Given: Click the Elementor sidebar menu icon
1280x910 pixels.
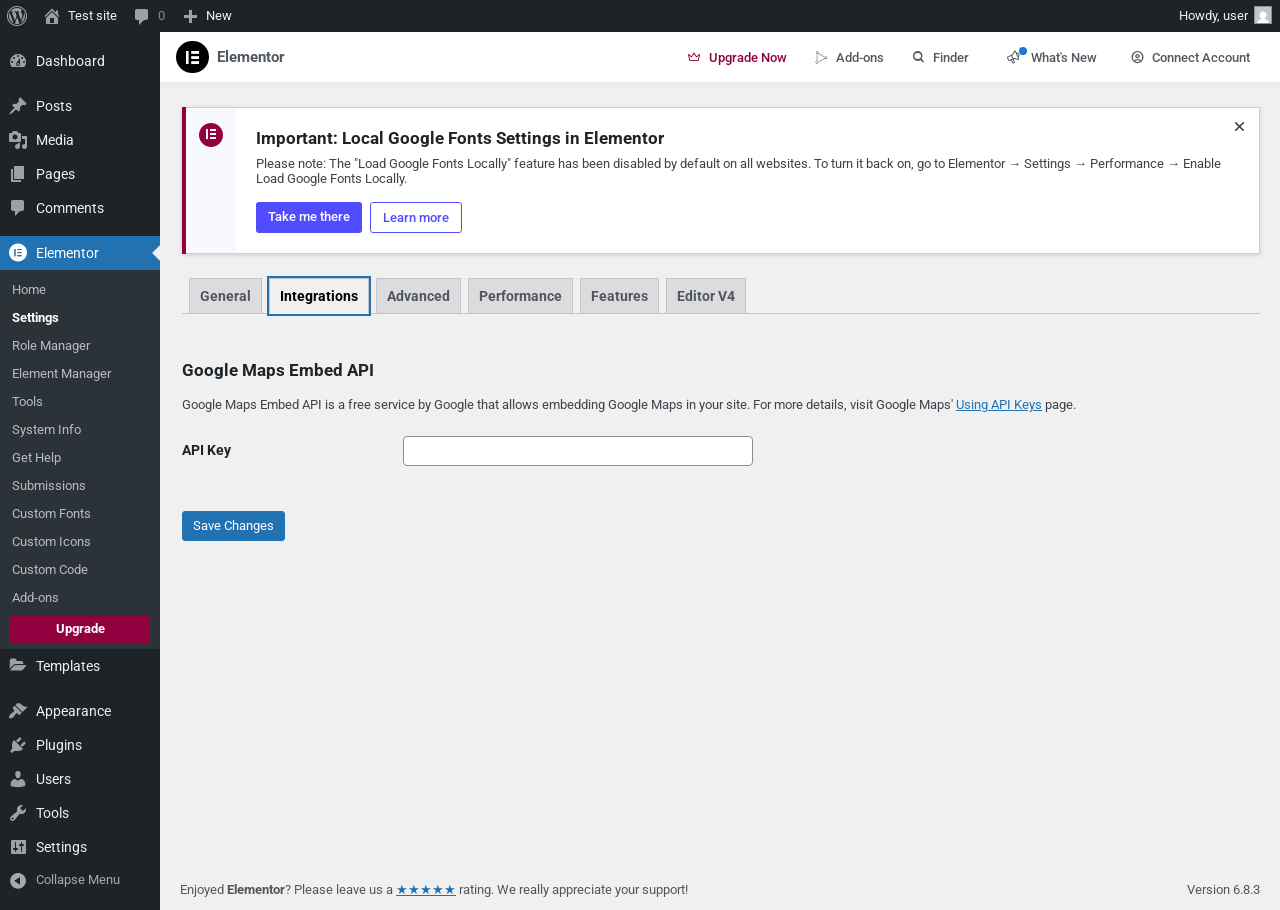Looking at the screenshot, I should 18,253.
